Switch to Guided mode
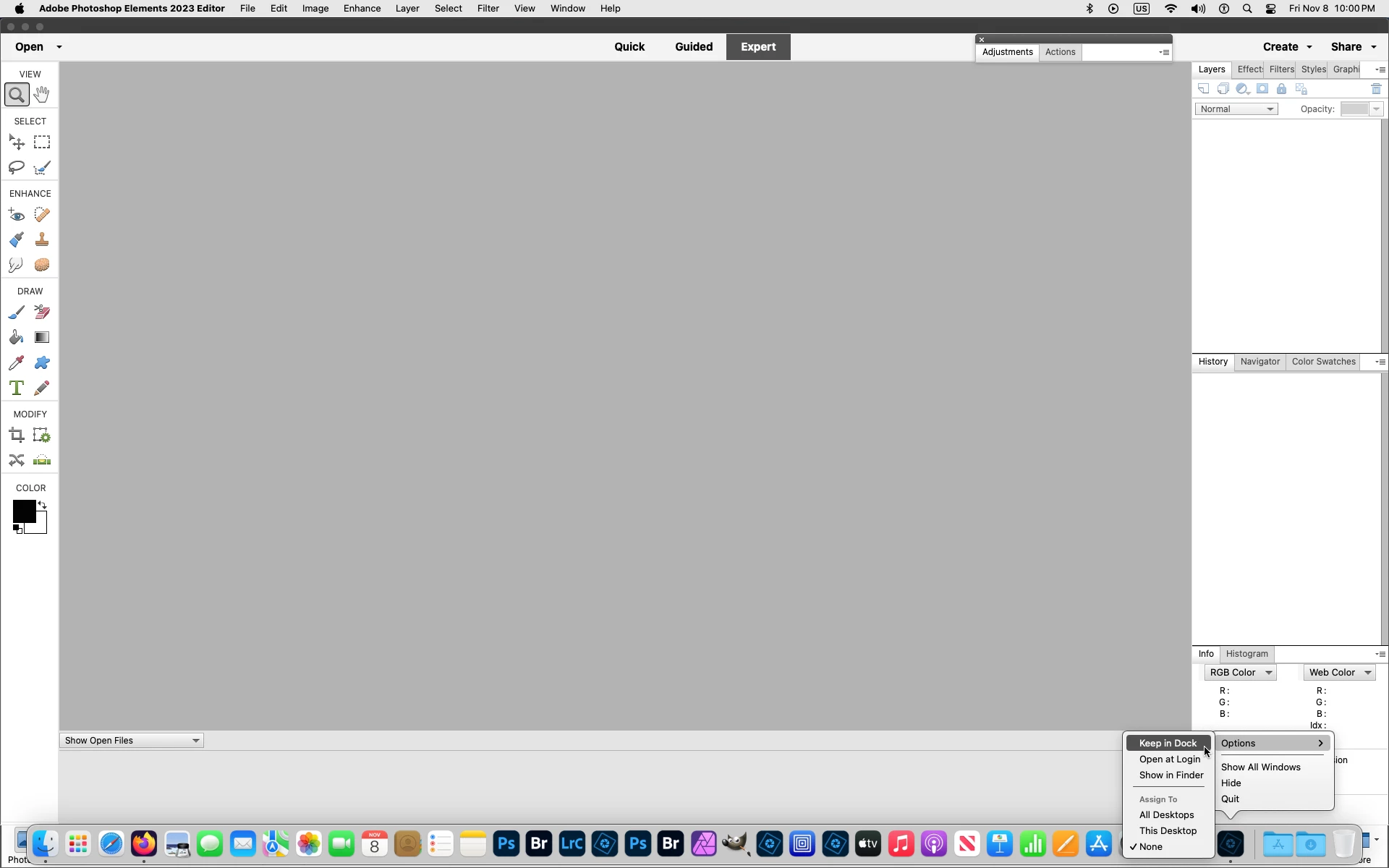The image size is (1389, 868). tap(693, 47)
